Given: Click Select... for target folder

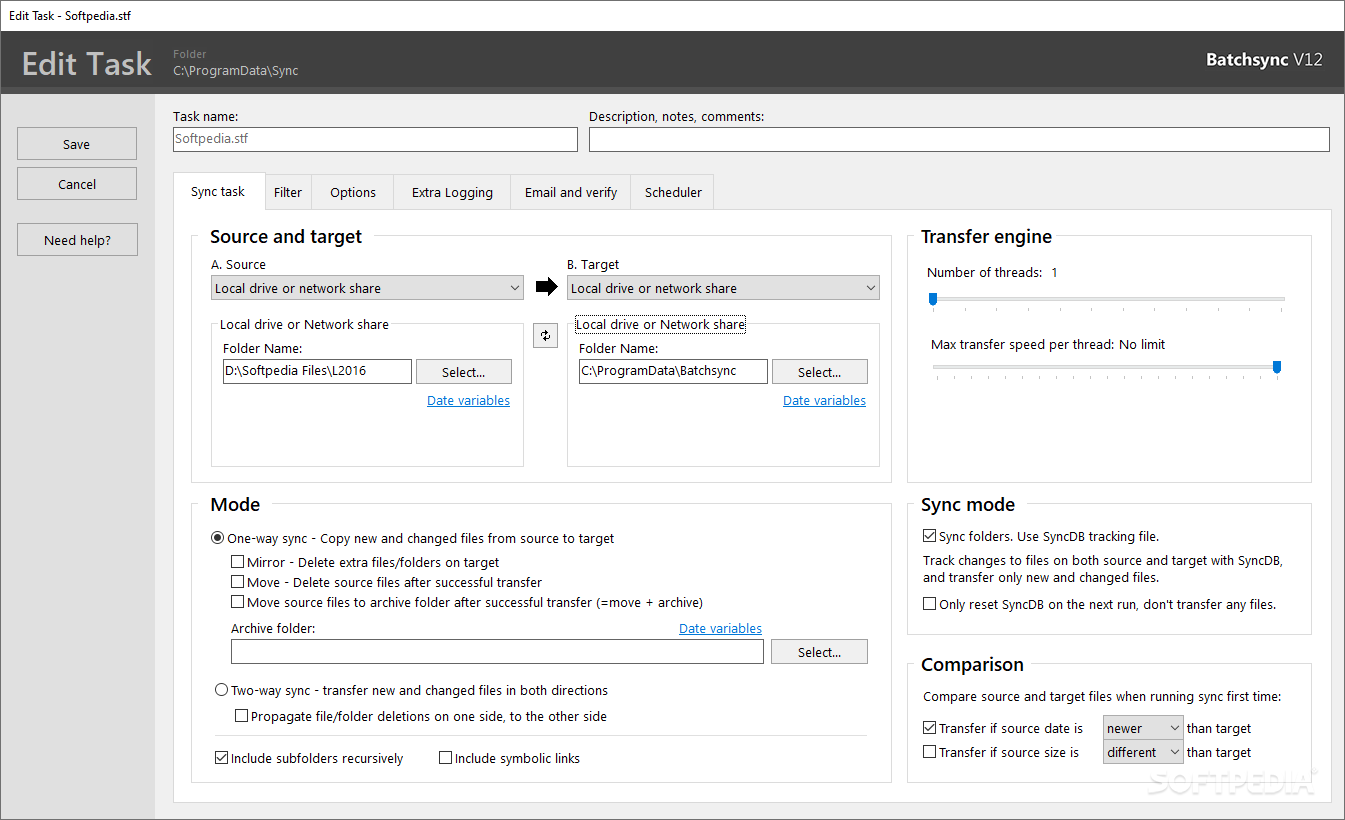Looking at the screenshot, I should pyautogui.click(x=820, y=372).
